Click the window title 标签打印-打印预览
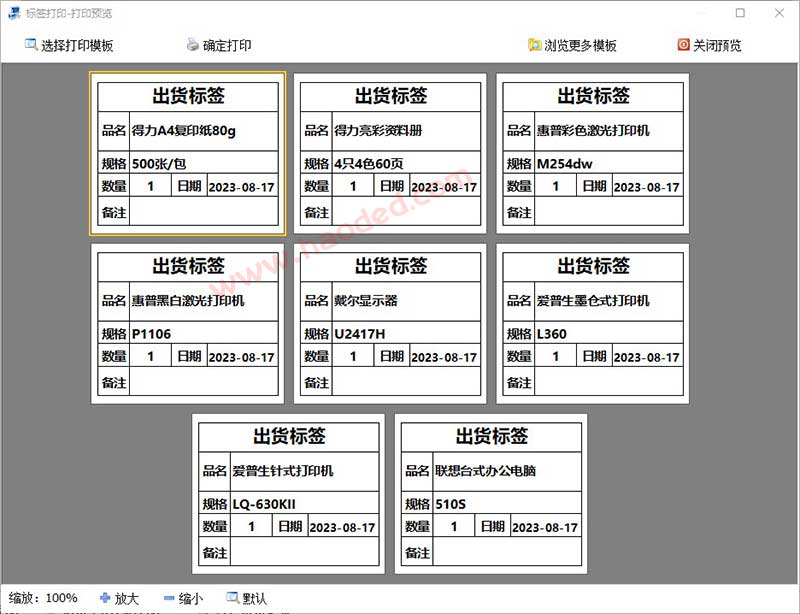Viewport: 800px width, 614px height. (x=68, y=13)
